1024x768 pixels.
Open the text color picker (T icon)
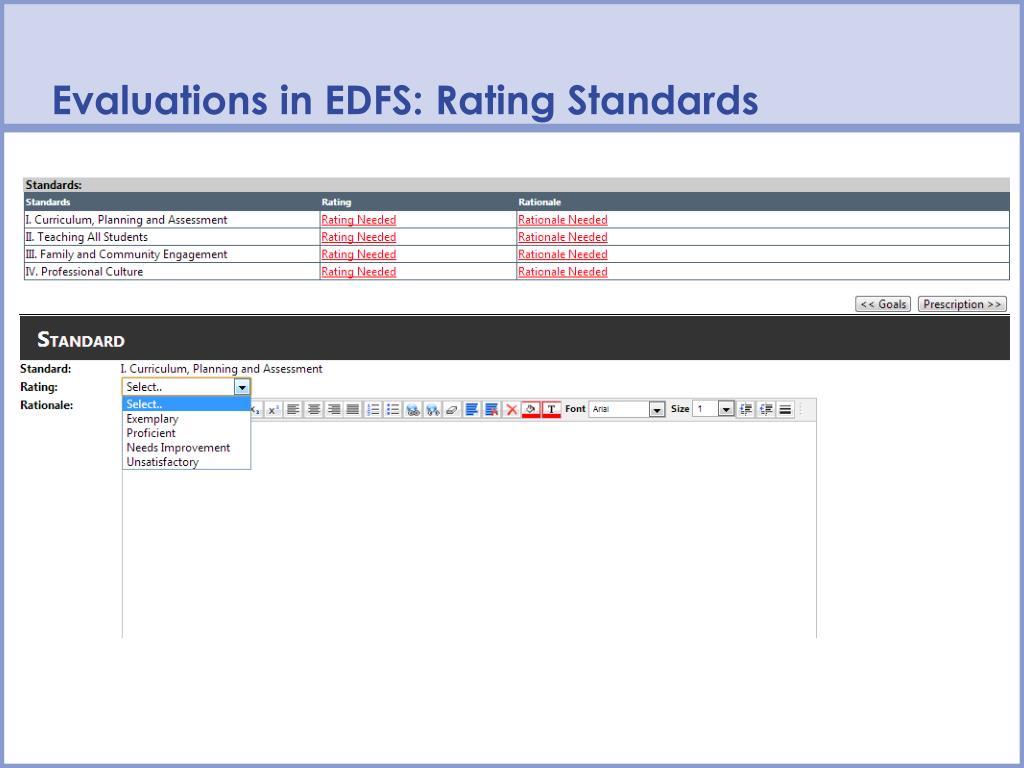tap(551, 409)
